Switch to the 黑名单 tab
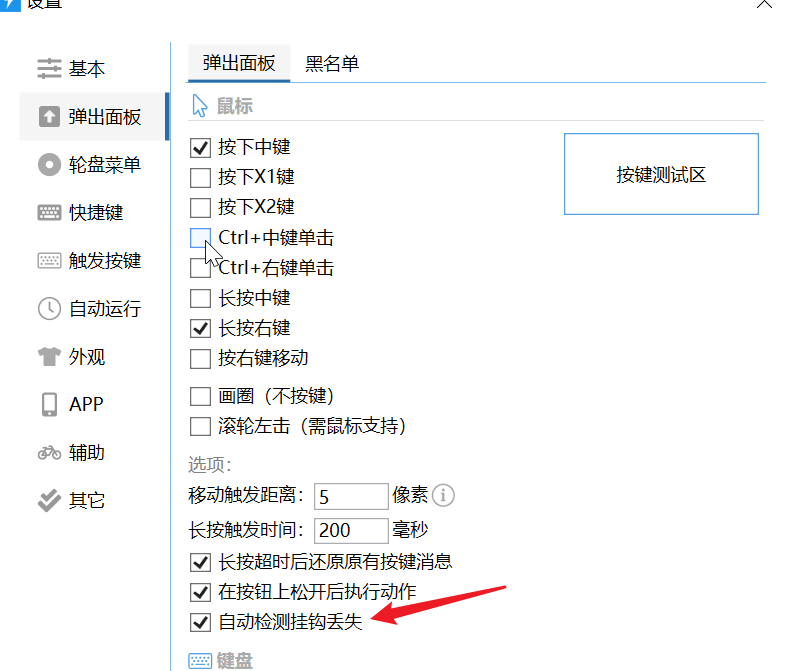 coord(332,64)
